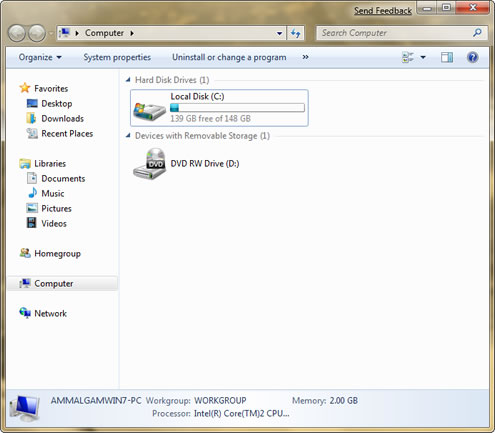Click the Send Feedback link

(x=383, y=11)
